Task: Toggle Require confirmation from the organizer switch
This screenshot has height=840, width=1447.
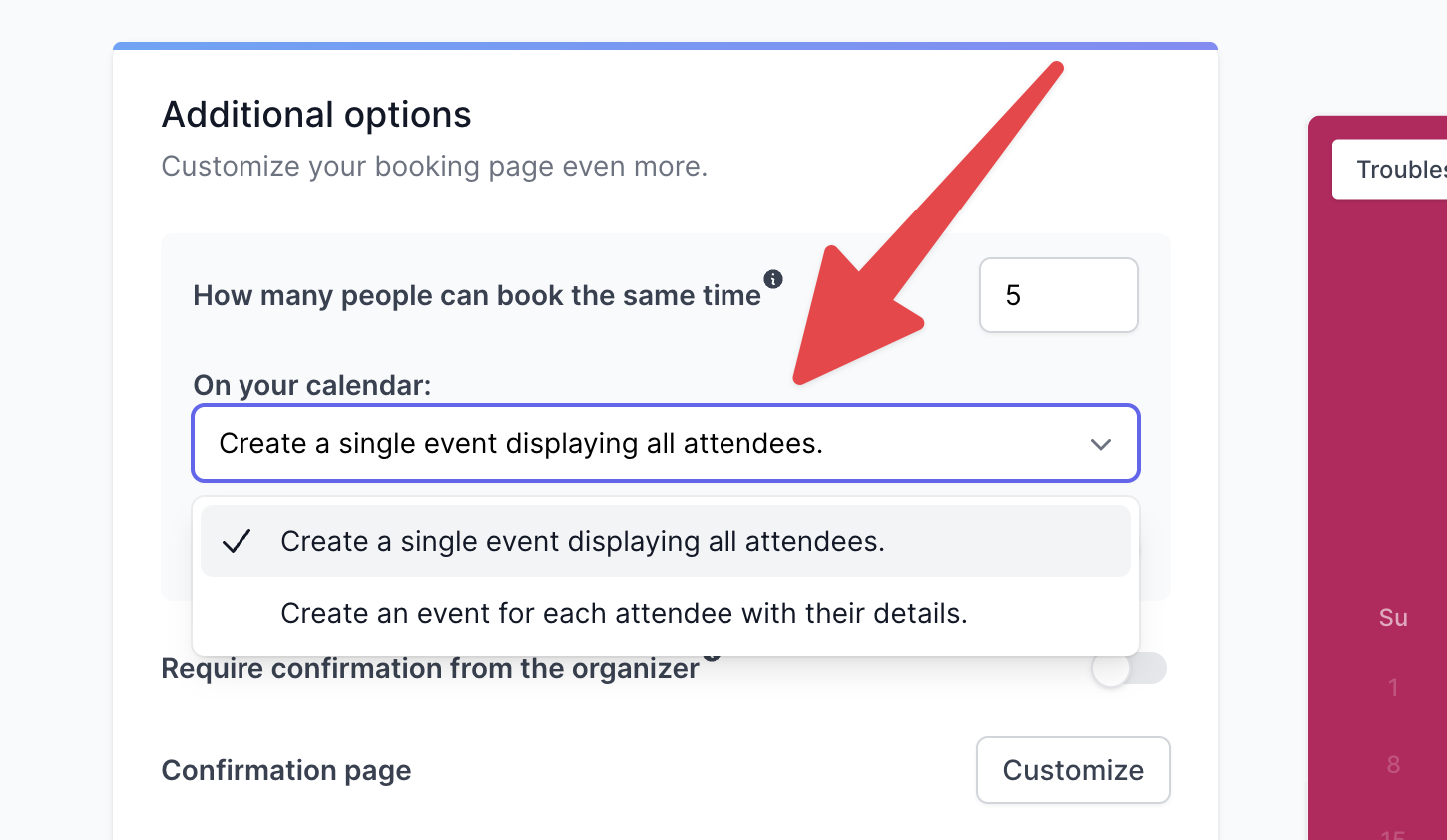Action: click(1129, 668)
